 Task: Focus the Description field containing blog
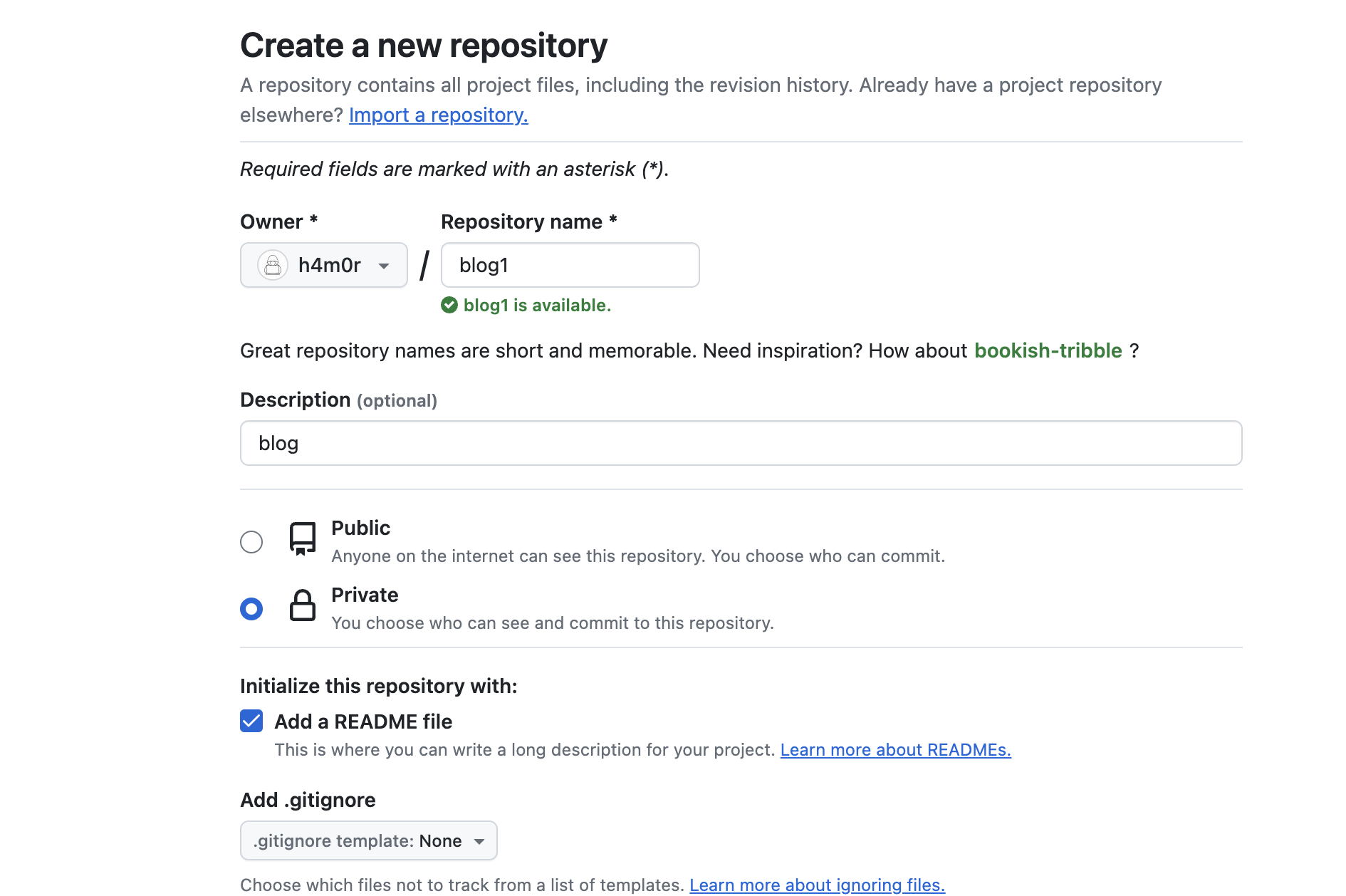click(741, 443)
